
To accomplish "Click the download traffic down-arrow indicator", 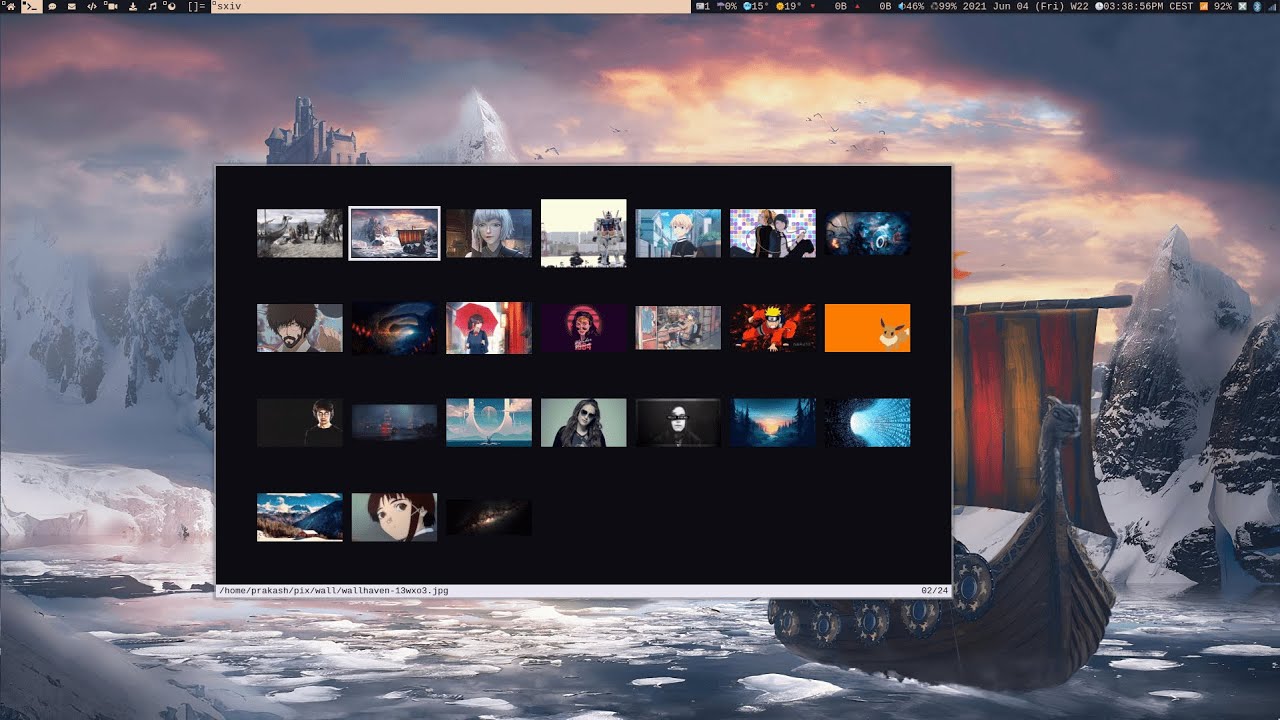I will (812, 6).
